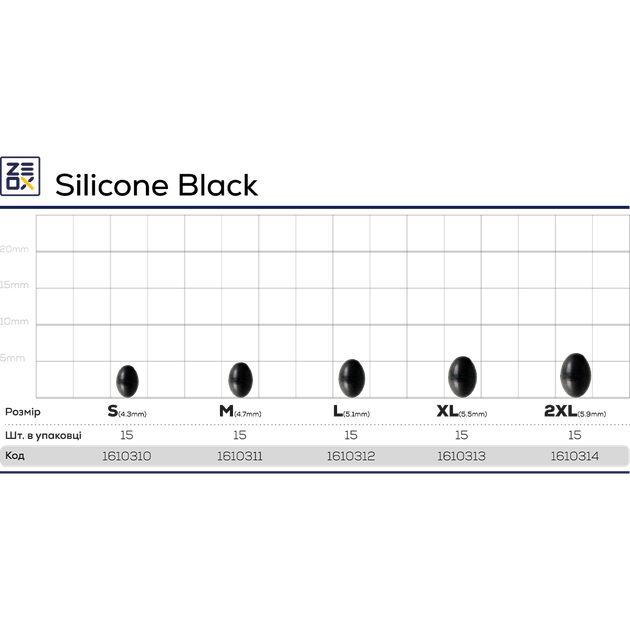Click the L (5.1mm) size label

[x=352, y=411]
